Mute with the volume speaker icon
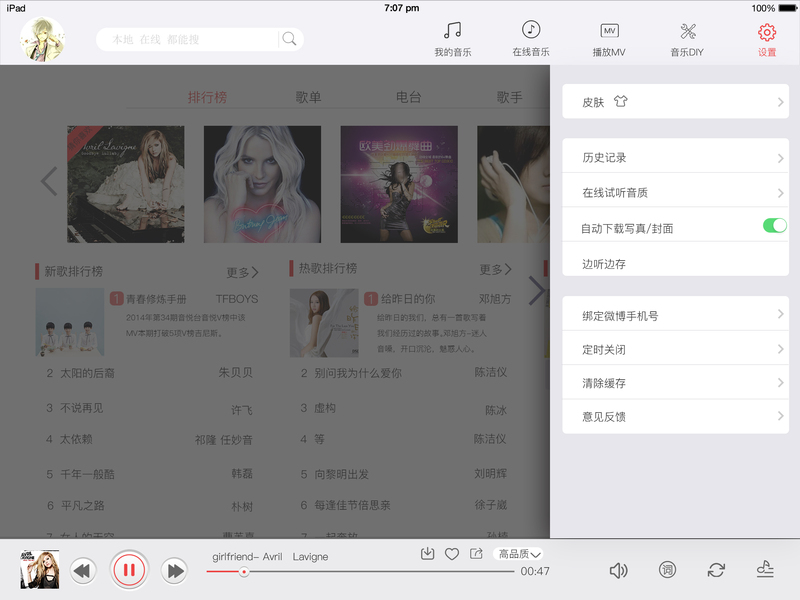 pyautogui.click(x=618, y=570)
